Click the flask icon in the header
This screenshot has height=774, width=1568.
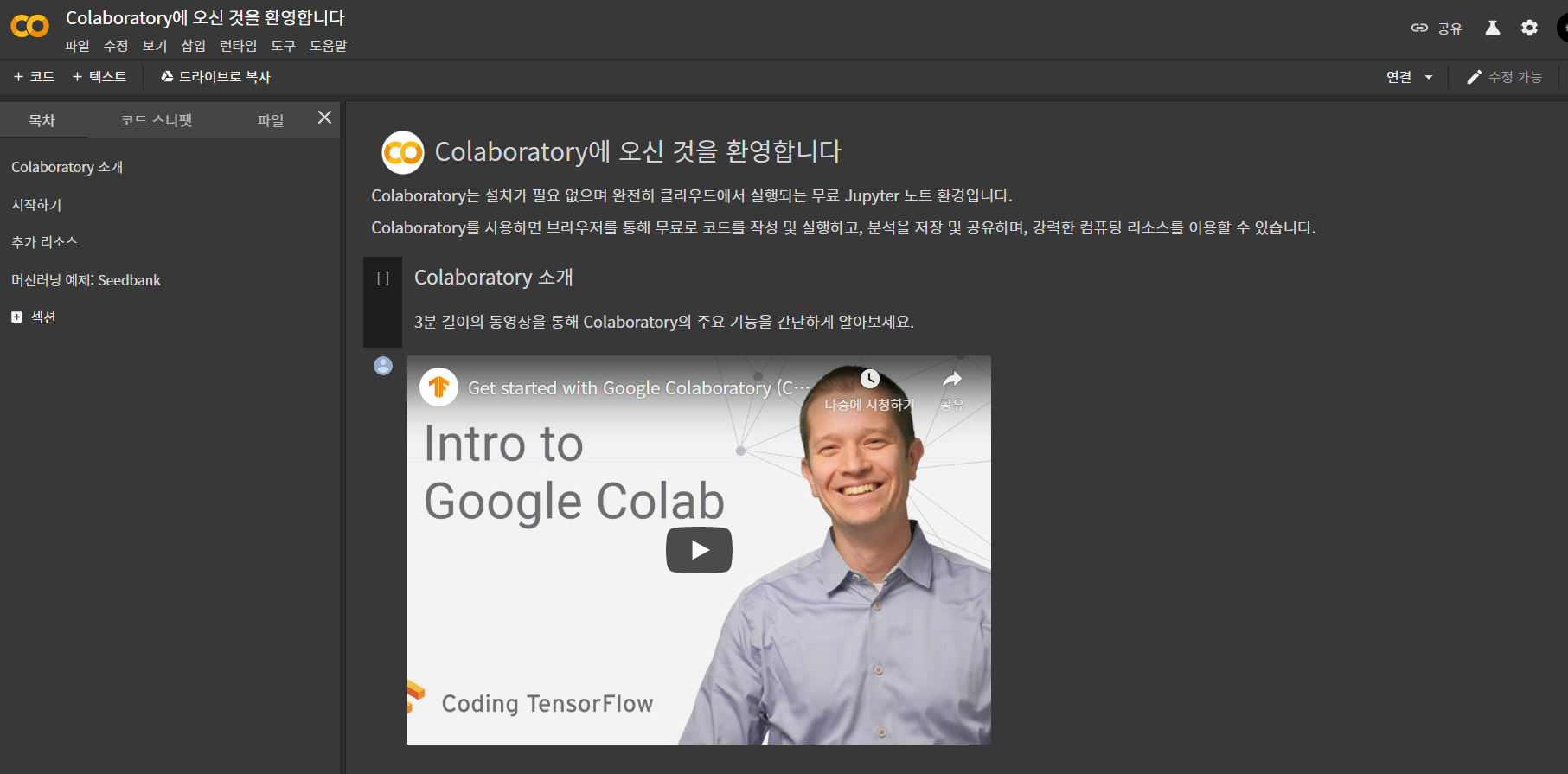tap(1493, 29)
